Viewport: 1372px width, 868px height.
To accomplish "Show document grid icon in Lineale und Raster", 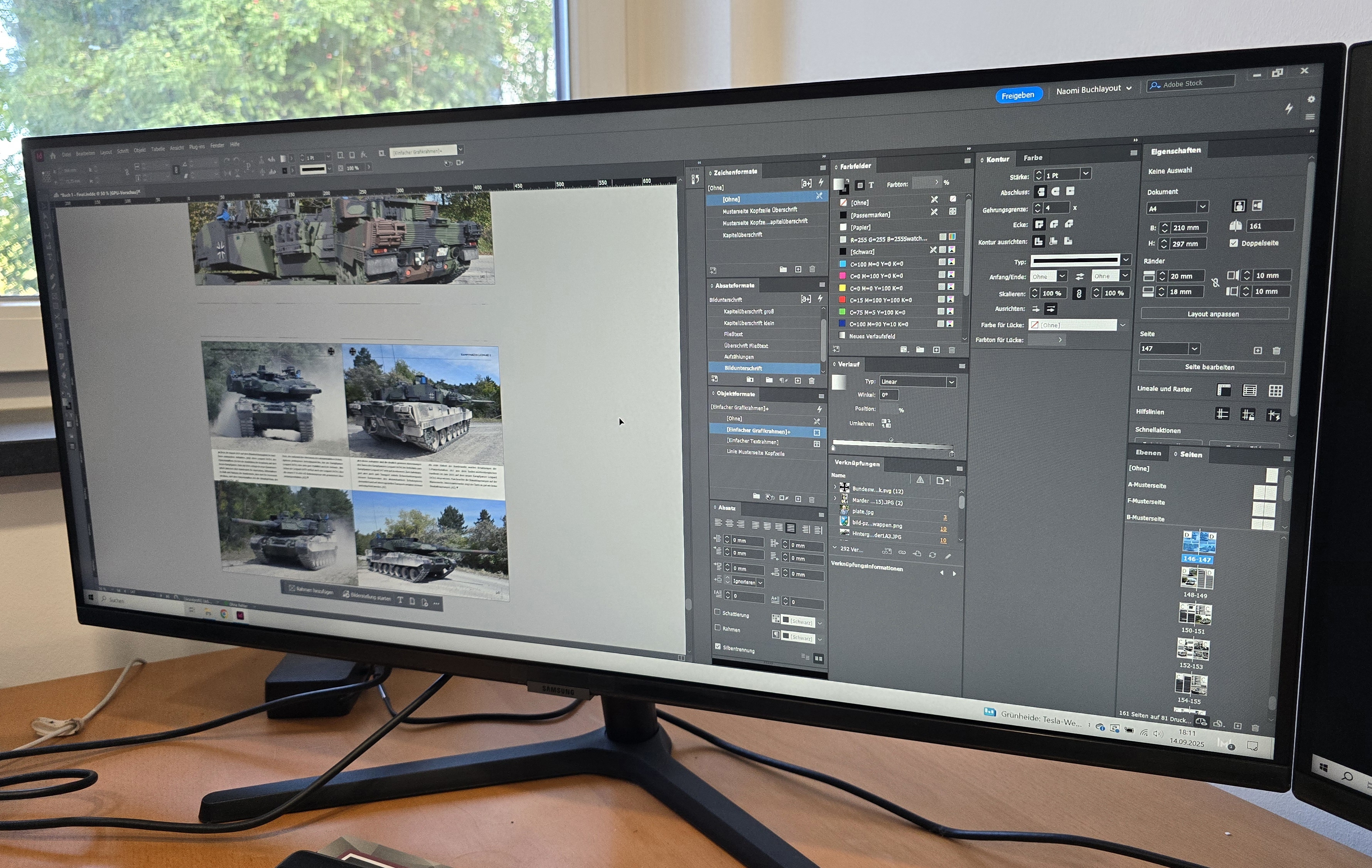I will 1275,390.
